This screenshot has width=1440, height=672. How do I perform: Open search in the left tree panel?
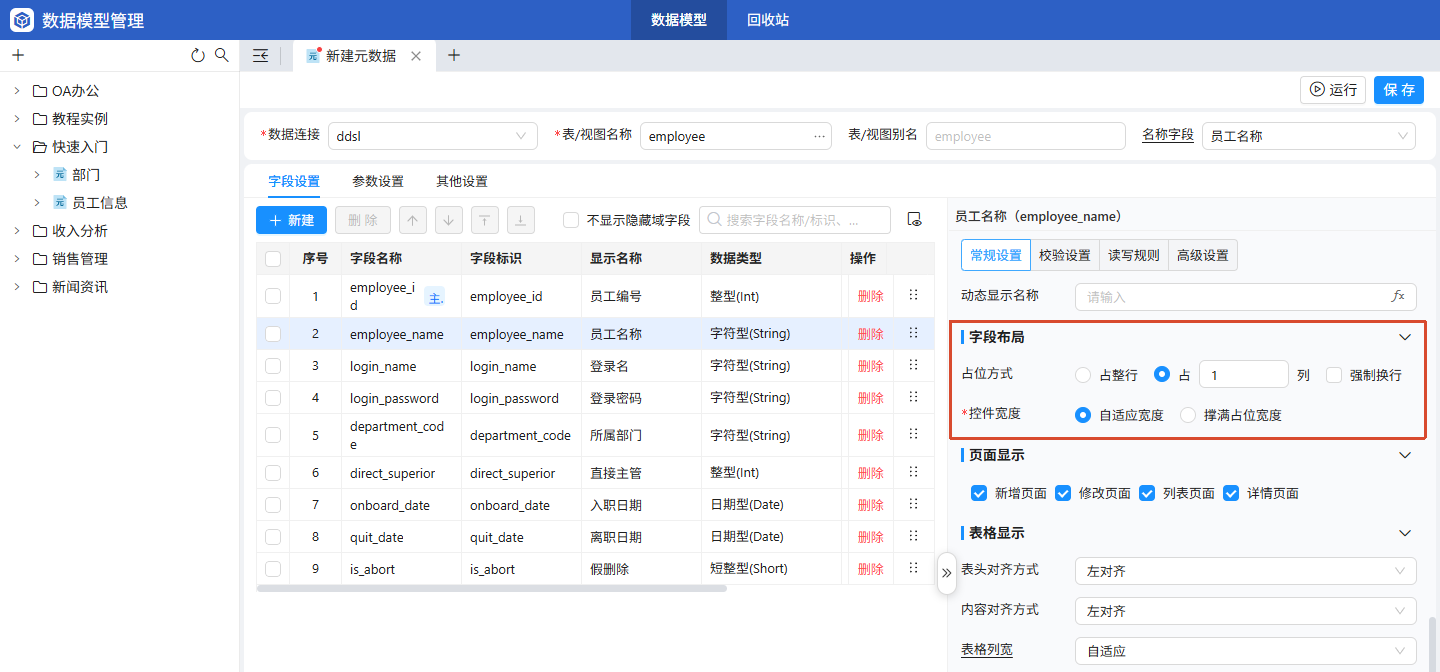click(222, 55)
